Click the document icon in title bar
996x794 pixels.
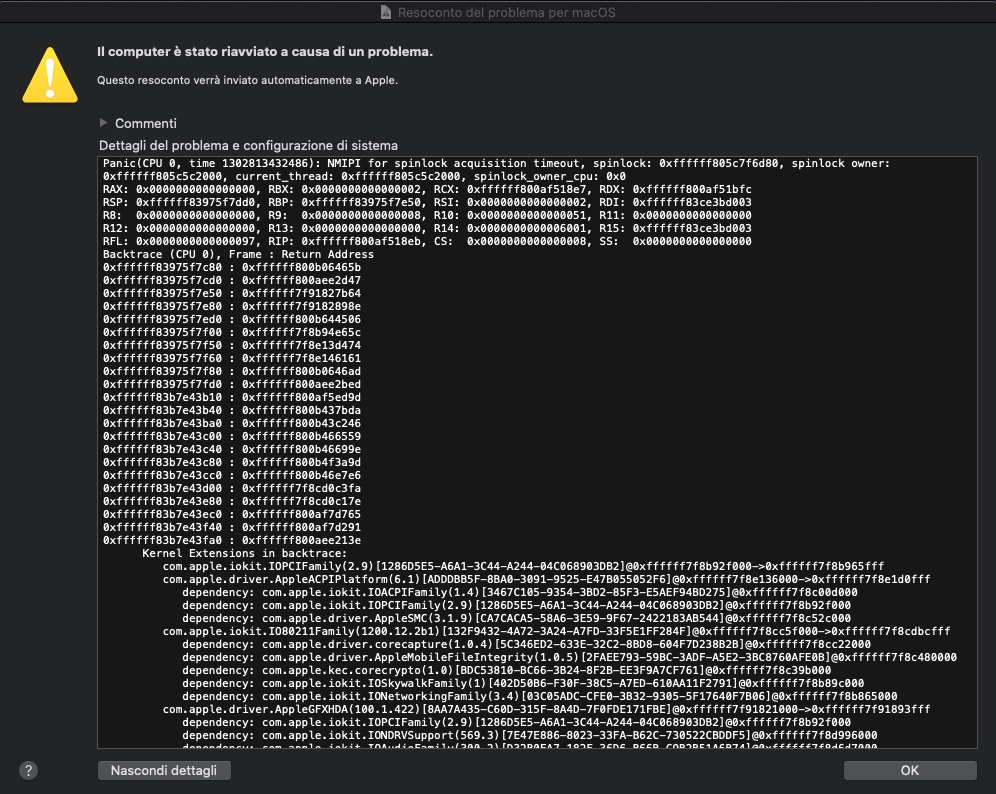pyautogui.click(x=385, y=12)
